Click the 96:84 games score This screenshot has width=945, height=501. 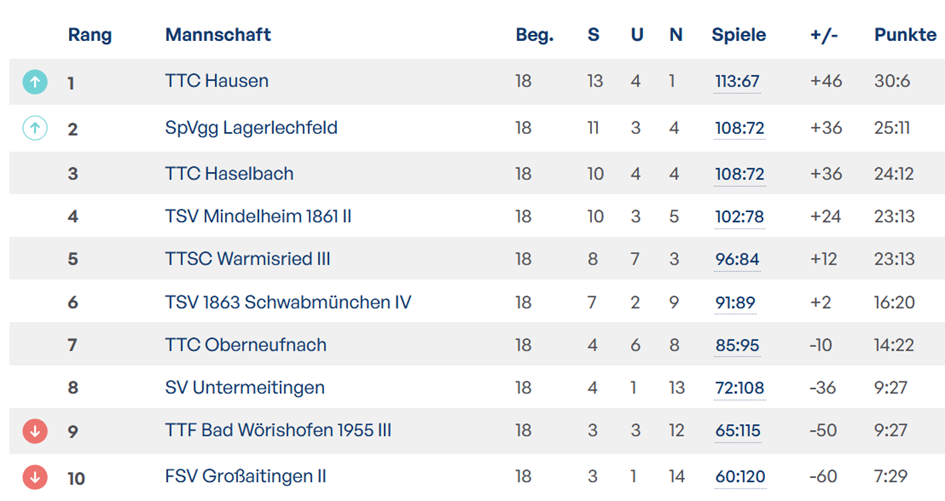(x=737, y=260)
